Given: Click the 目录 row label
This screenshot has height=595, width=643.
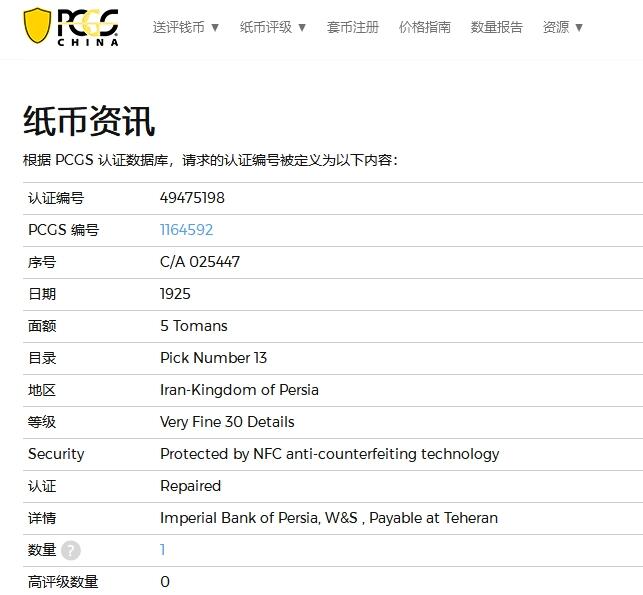Looking at the screenshot, I should [x=42, y=358].
